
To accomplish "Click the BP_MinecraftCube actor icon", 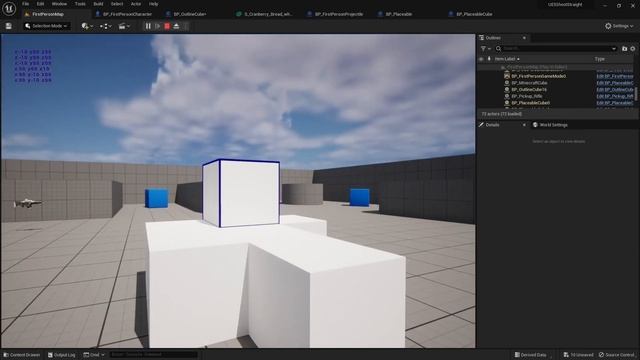I will tap(507, 83).
